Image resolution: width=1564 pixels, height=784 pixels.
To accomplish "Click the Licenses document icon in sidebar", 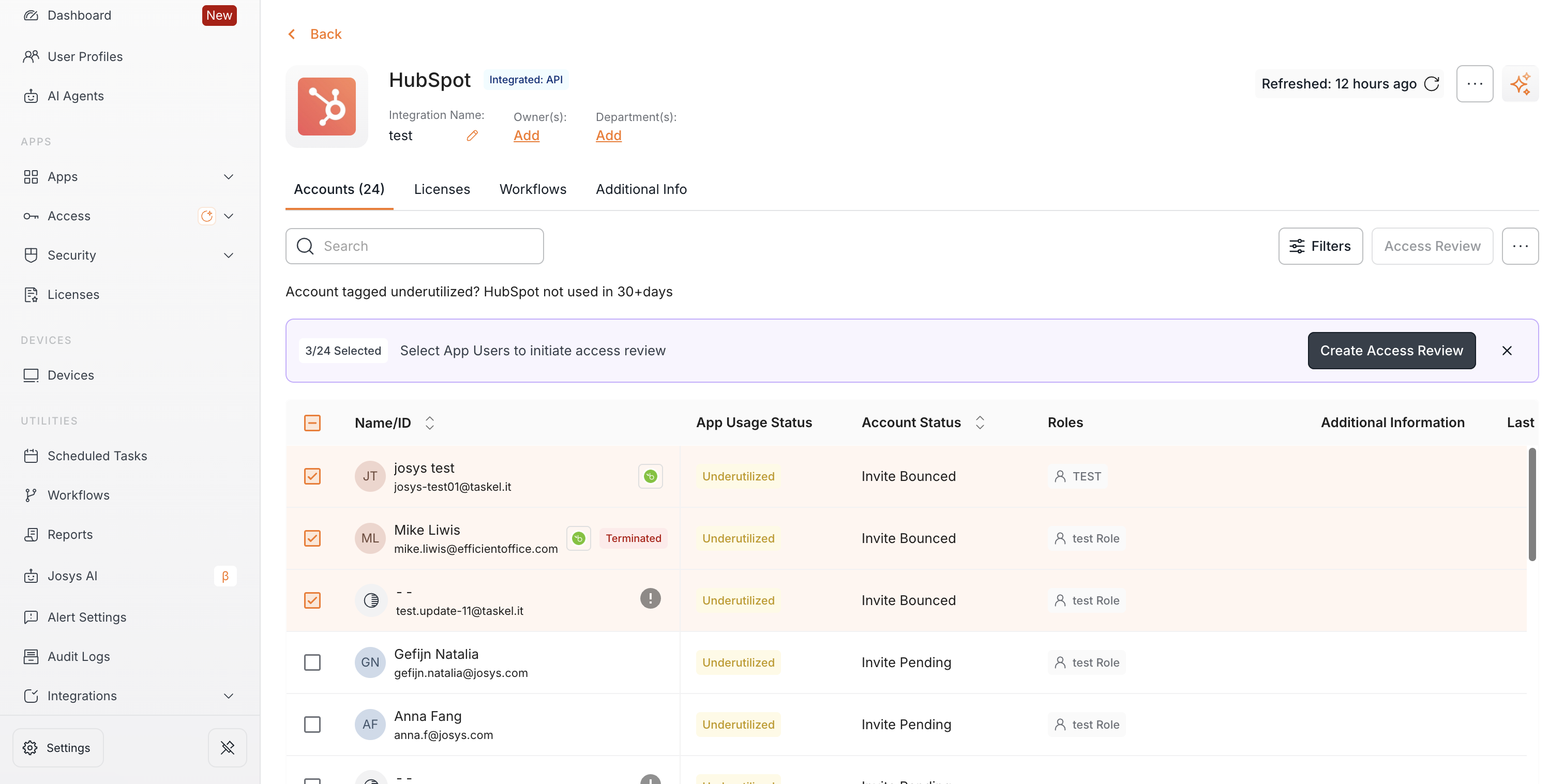I will coord(31,295).
